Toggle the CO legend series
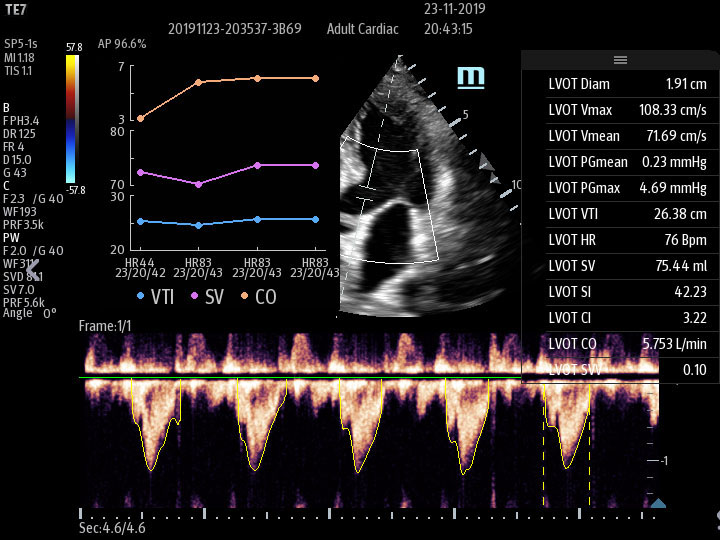This screenshot has height=540, width=720. point(258,297)
